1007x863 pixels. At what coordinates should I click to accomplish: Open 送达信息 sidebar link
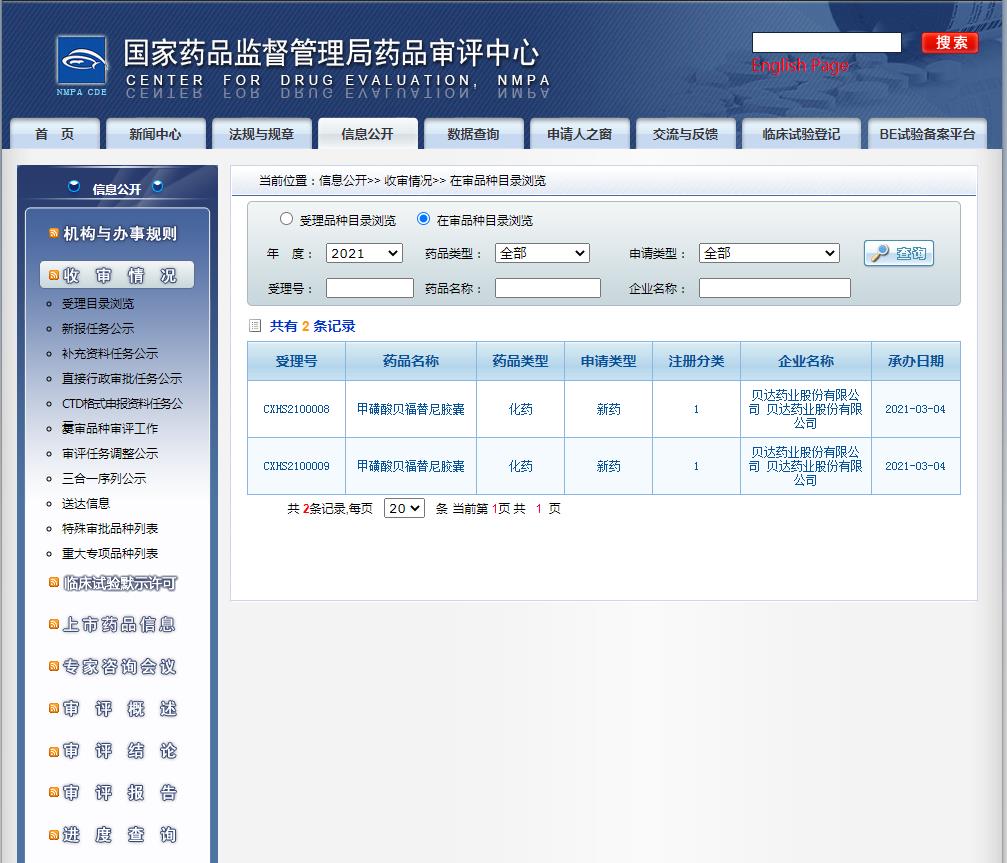[x=85, y=503]
